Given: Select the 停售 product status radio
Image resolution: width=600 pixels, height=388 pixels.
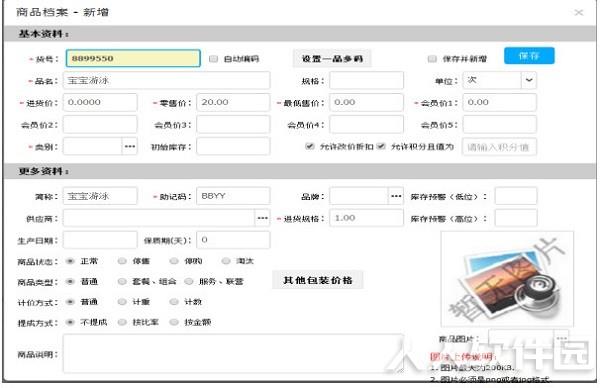Looking at the screenshot, I should click(122, 261).
